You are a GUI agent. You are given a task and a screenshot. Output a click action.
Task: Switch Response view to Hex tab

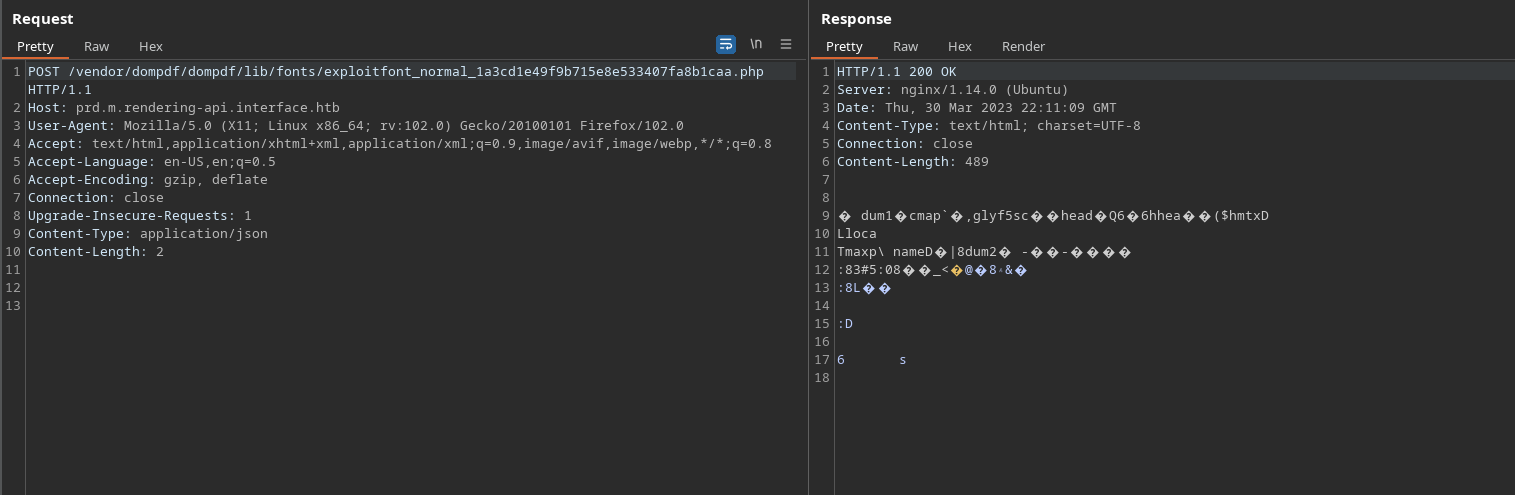click(959, 46)
